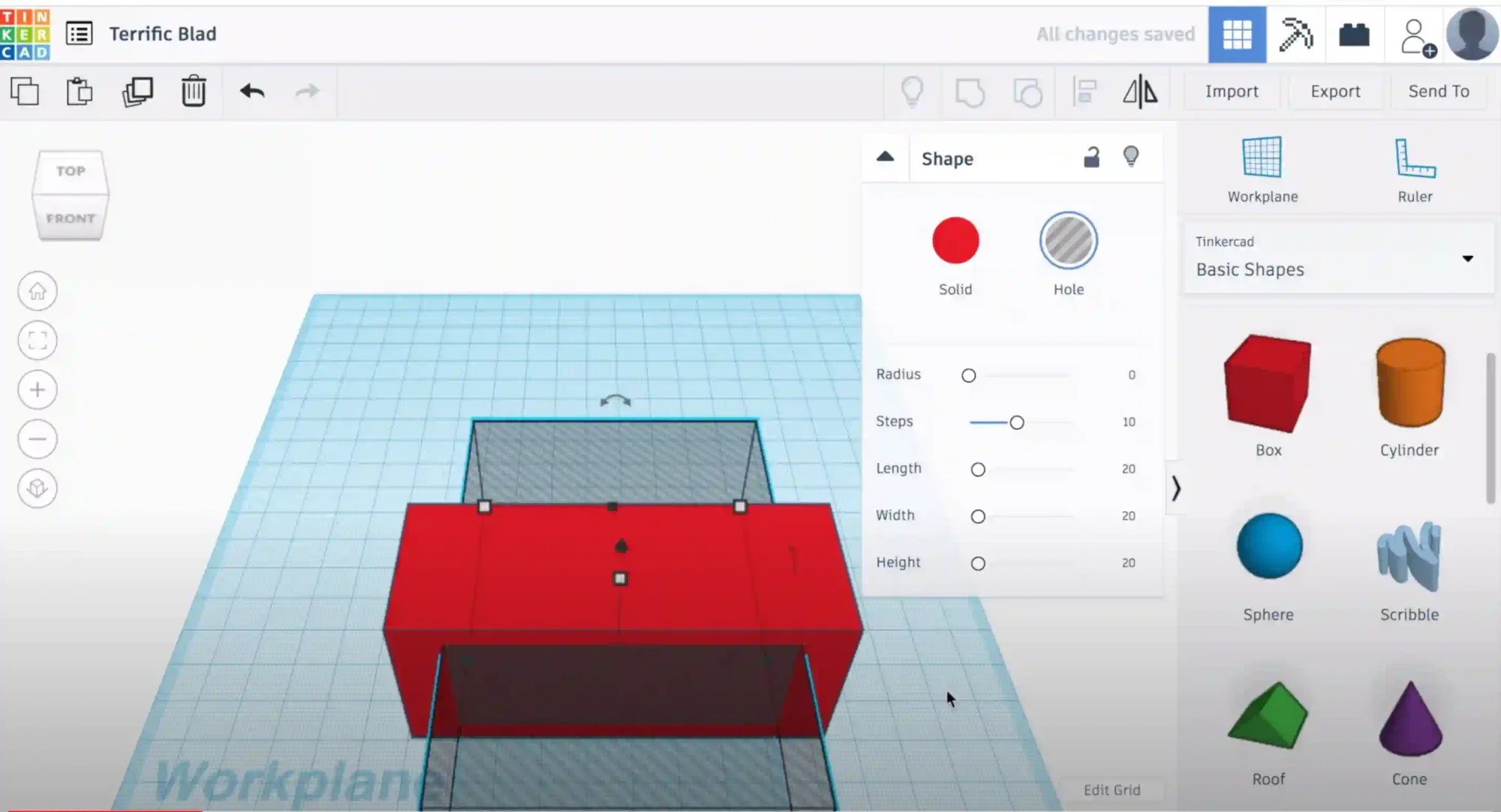Viewport: 1501px width, 812px height.
Task: Adjust the Steps slider
Action: [x=1018, y=422]
